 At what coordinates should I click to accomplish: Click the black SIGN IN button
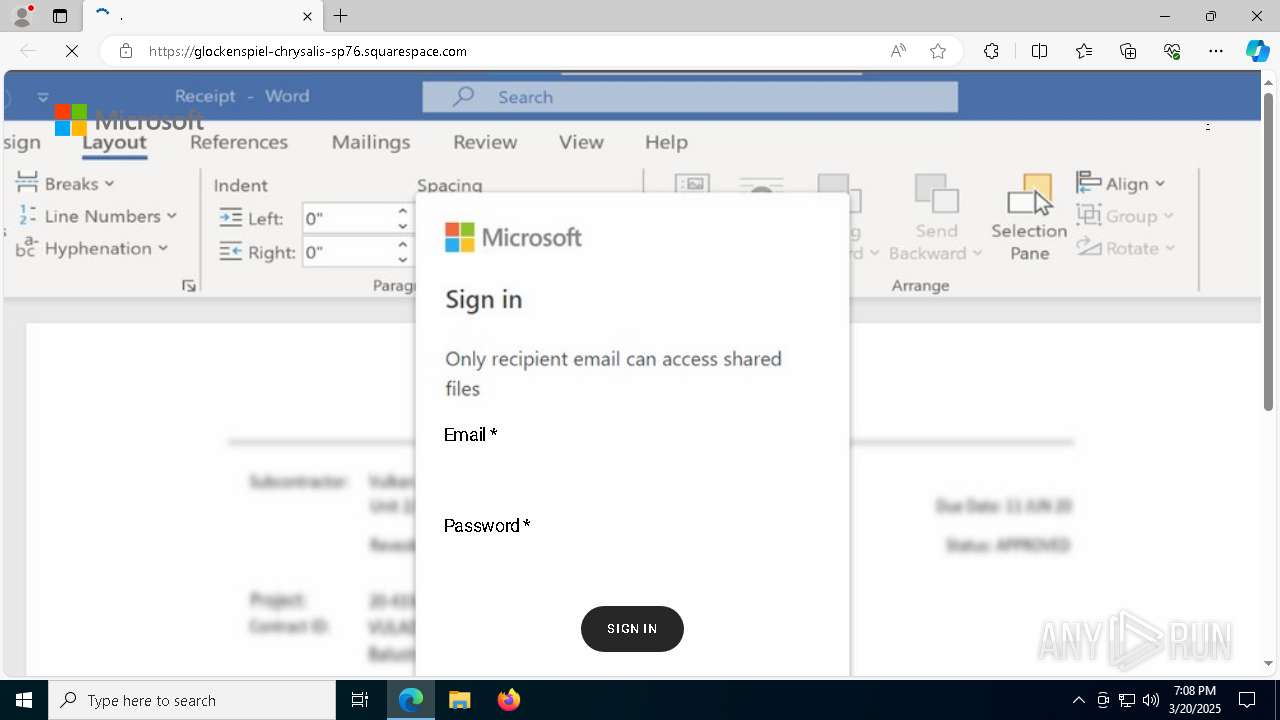pyautogui.click(x=632, y=629)
